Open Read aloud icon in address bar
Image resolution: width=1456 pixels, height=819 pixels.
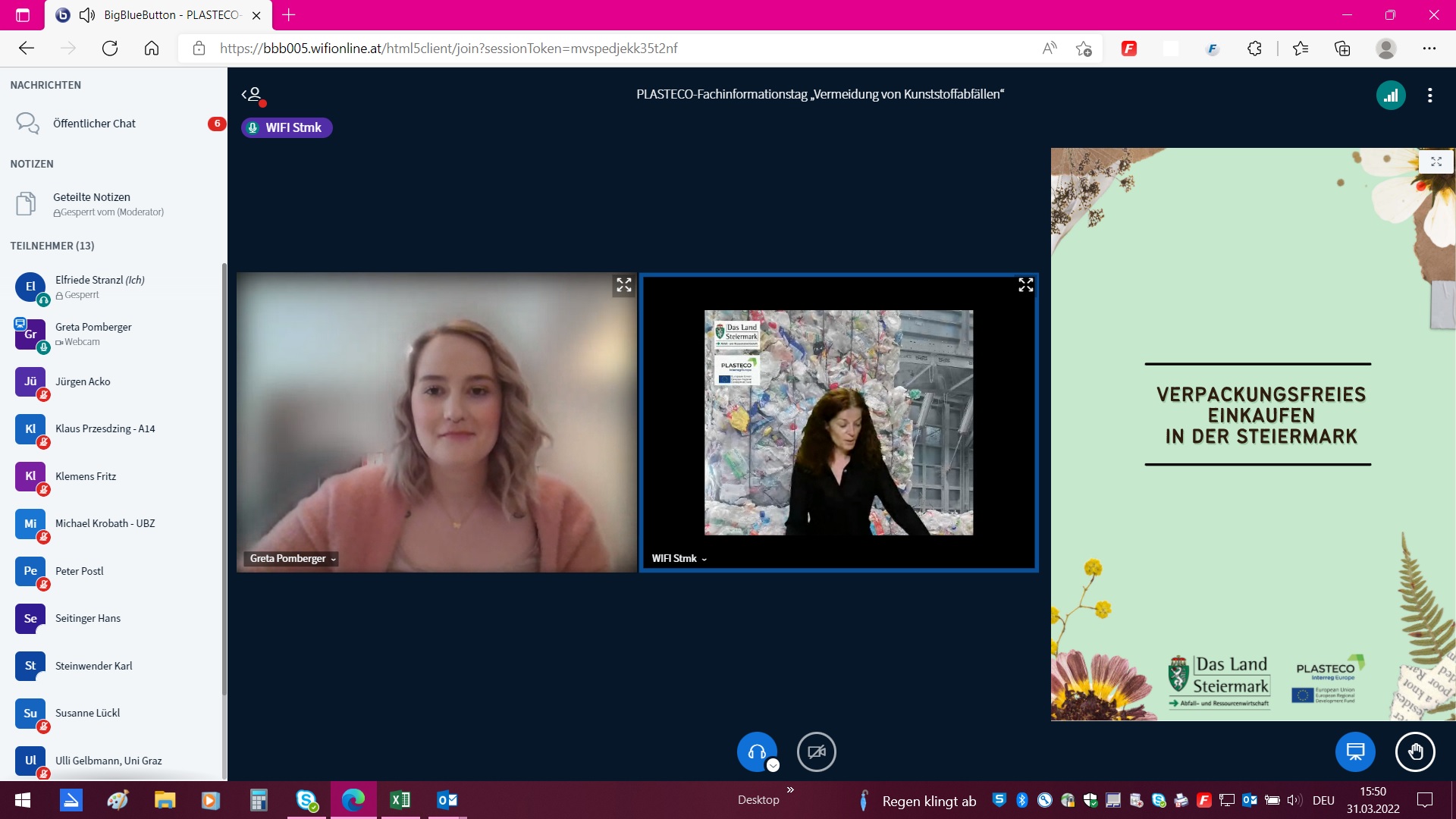click(x=1050, y=49)
